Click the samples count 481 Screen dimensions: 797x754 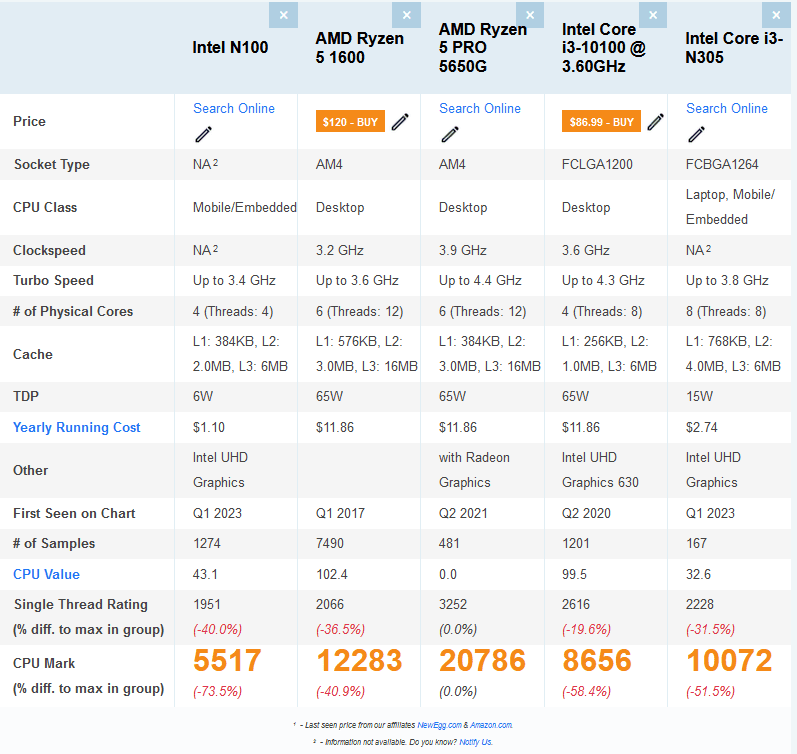tap(449, 544)
